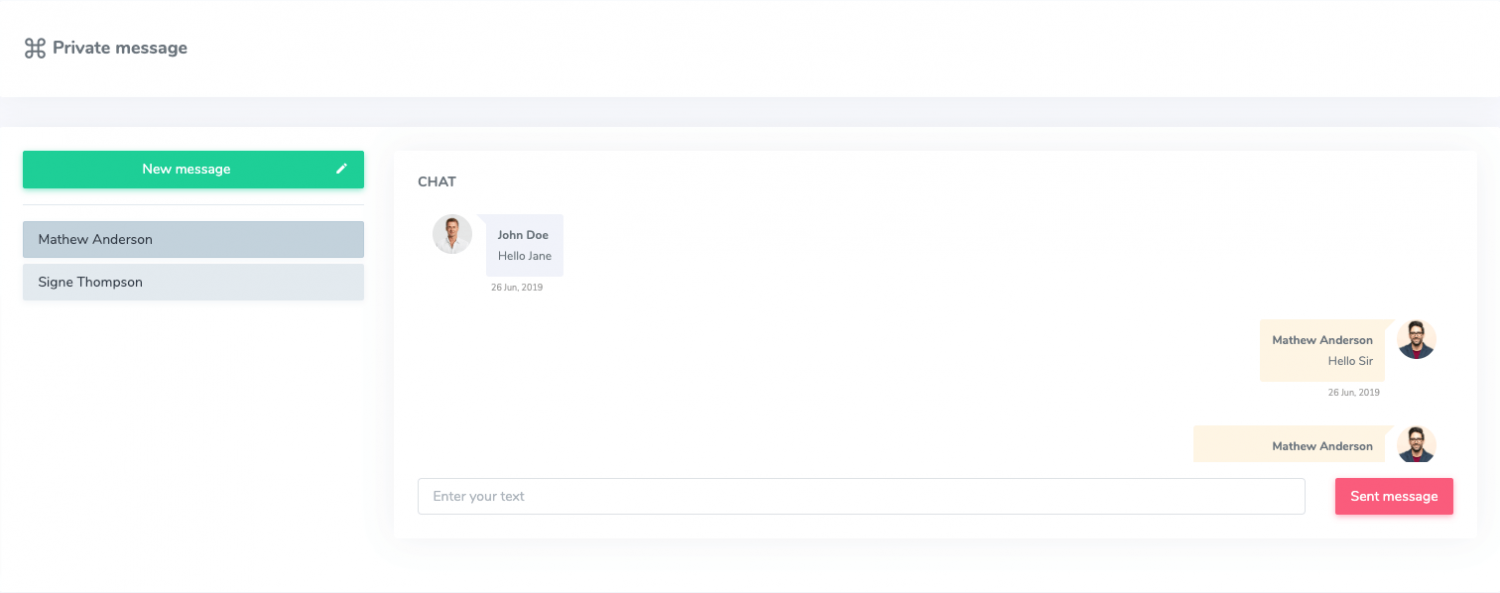Focus the Enter your text field
The height and width of the screenshot is (593, 1500).
point(861,496)
